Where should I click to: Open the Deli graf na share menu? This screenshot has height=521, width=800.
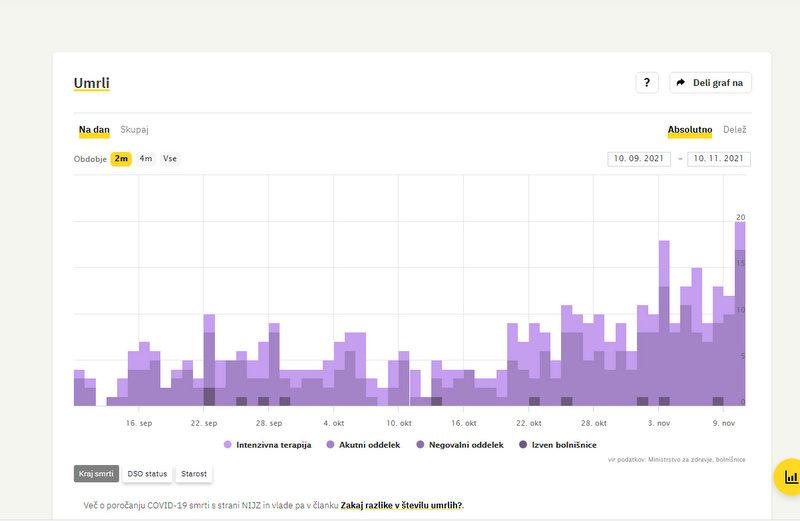711,83
